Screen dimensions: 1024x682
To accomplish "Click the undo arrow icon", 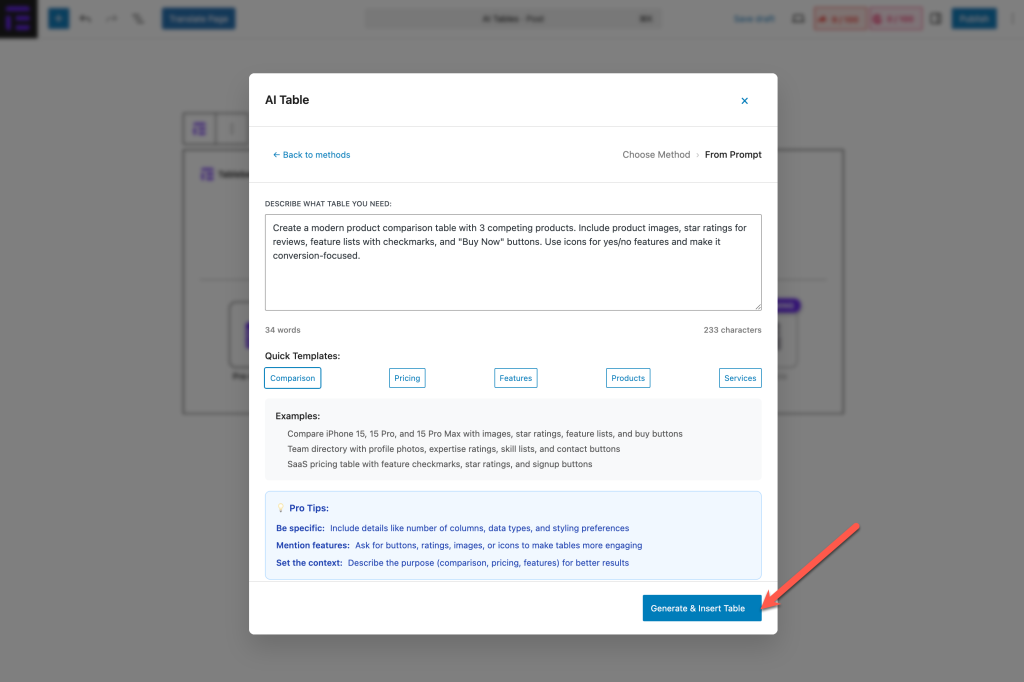I will coord(86,18).
